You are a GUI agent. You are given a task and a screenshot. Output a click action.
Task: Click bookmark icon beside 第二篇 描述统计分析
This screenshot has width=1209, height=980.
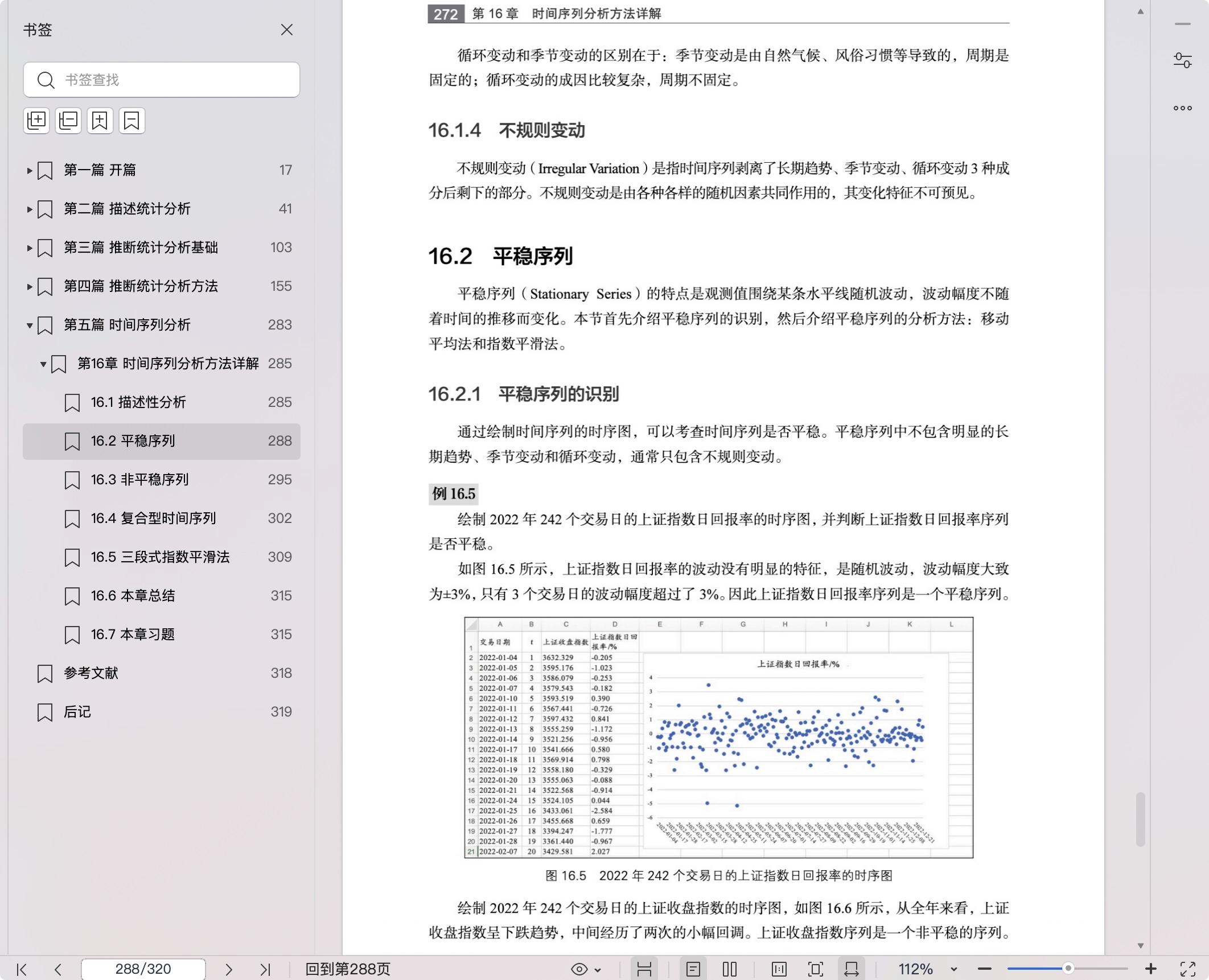[45, 209]
